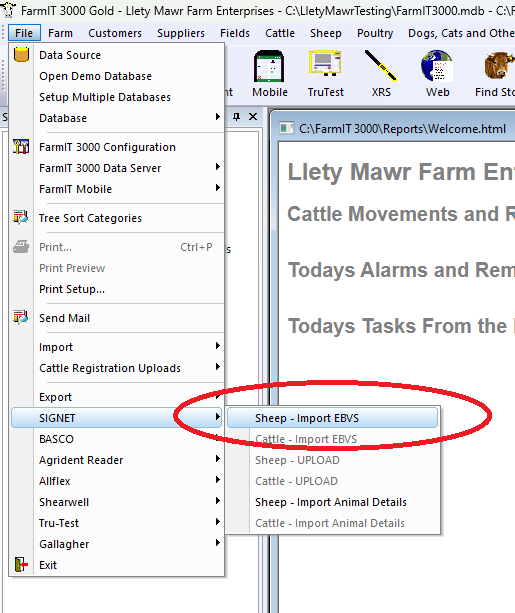Open the Mobile toolbar icon

(269, 66)
